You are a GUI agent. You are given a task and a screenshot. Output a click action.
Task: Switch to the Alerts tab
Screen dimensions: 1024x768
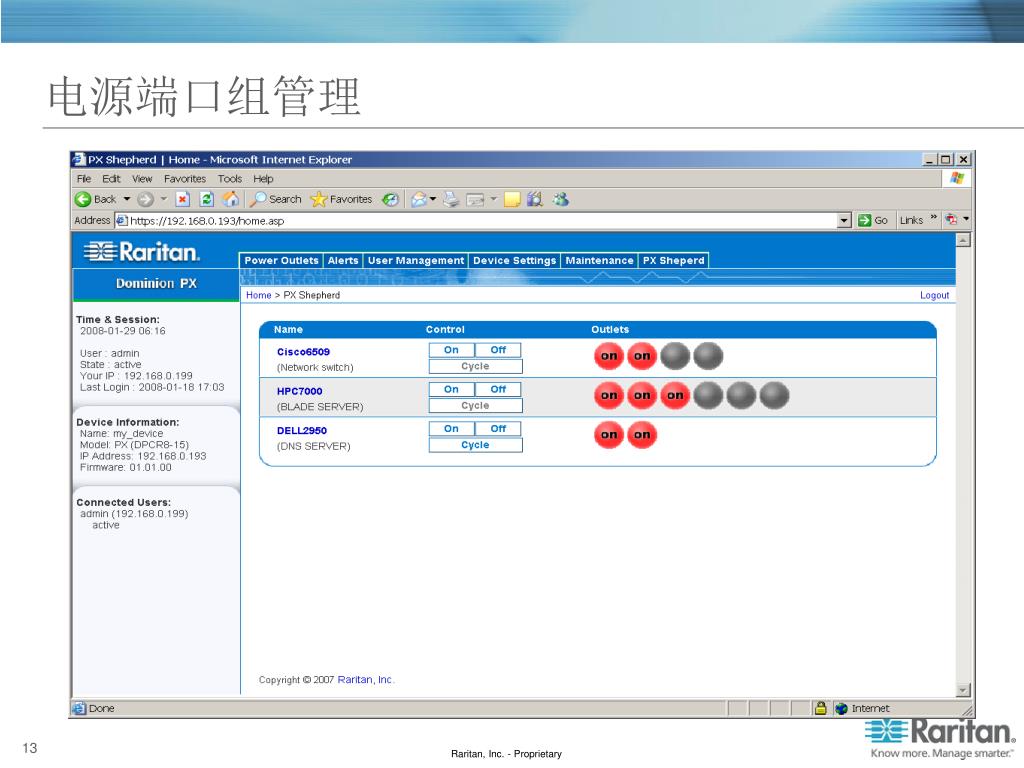tap(343, 261)
